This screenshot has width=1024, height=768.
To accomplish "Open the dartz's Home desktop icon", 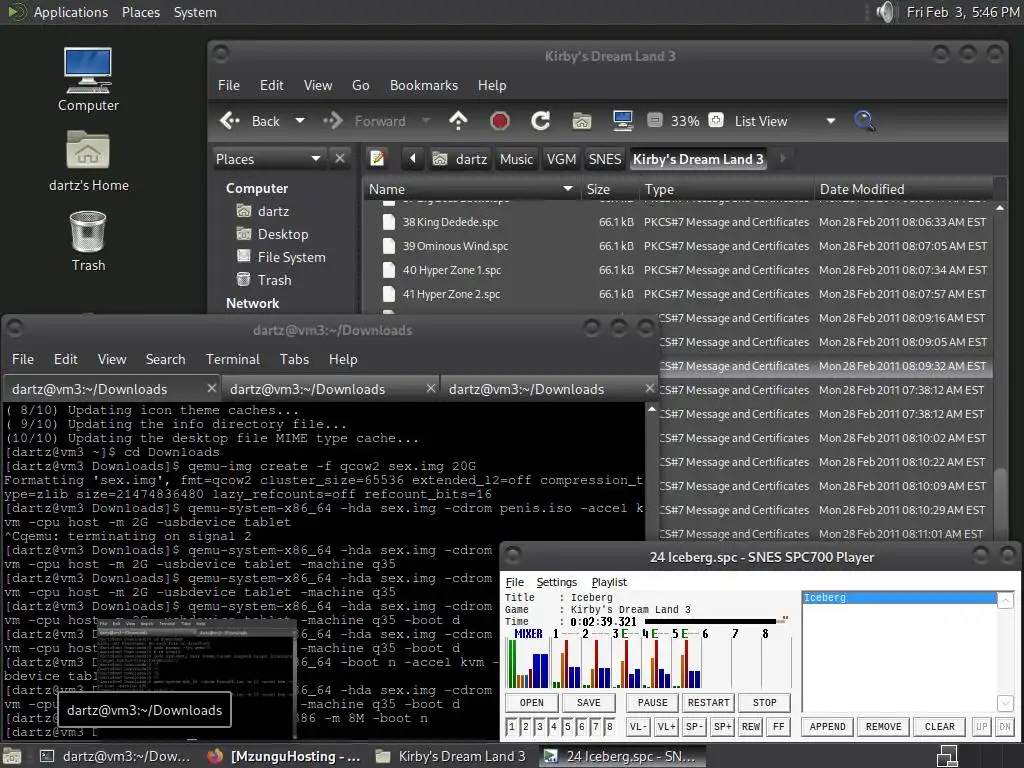I will (88, 161).
